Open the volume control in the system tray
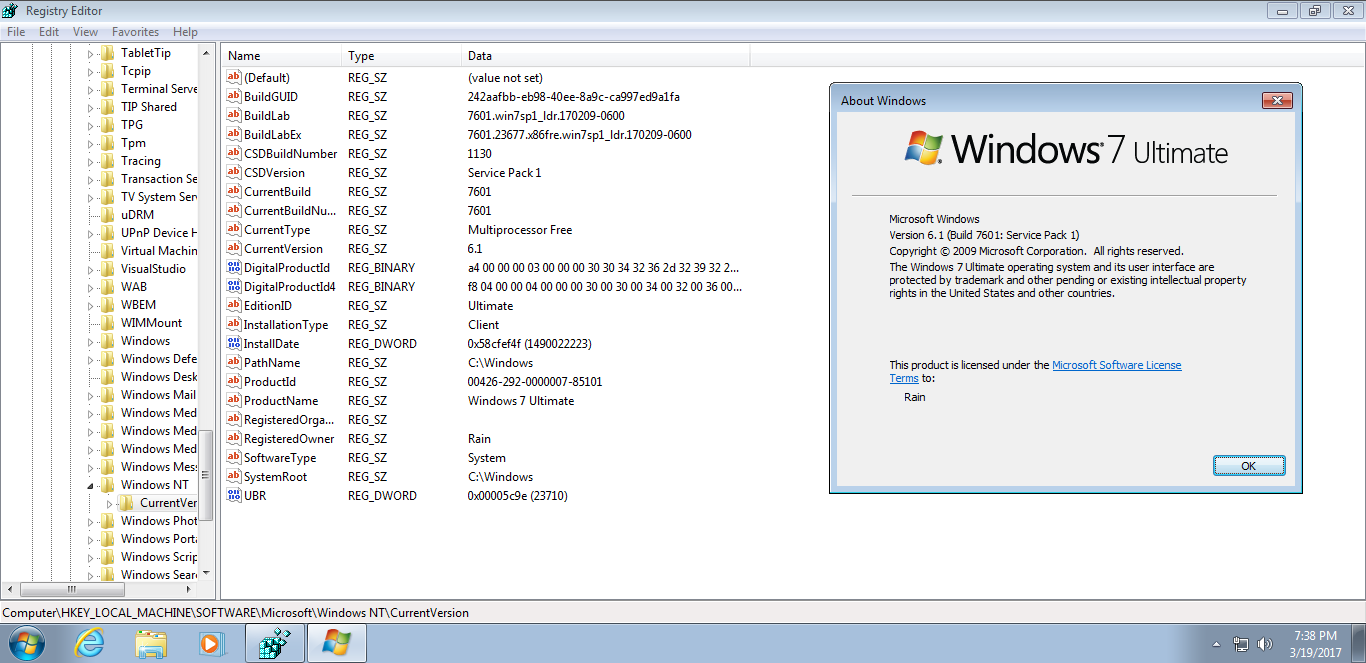 (1265, 644)
